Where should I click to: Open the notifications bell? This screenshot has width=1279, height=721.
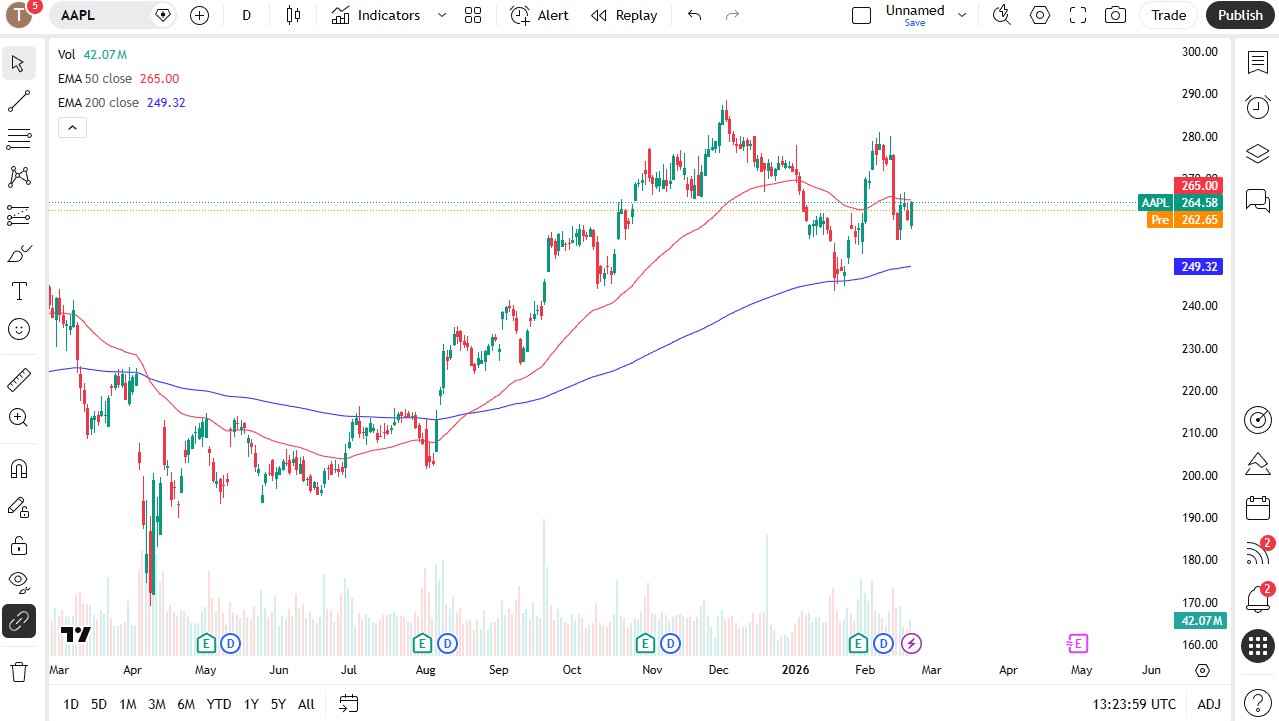[1258, 599]
